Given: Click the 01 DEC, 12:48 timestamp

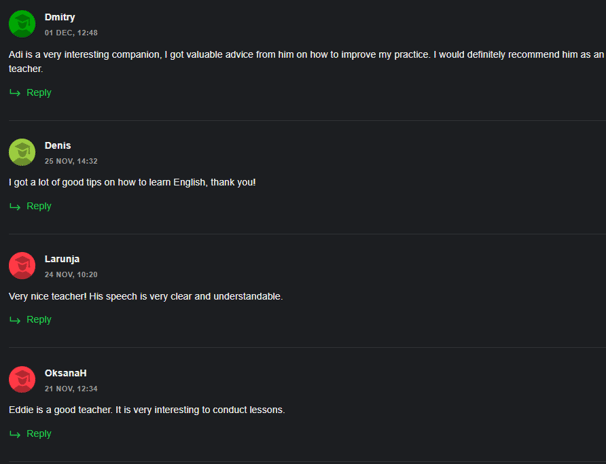Looking at the screenshot, I should 71,33.
